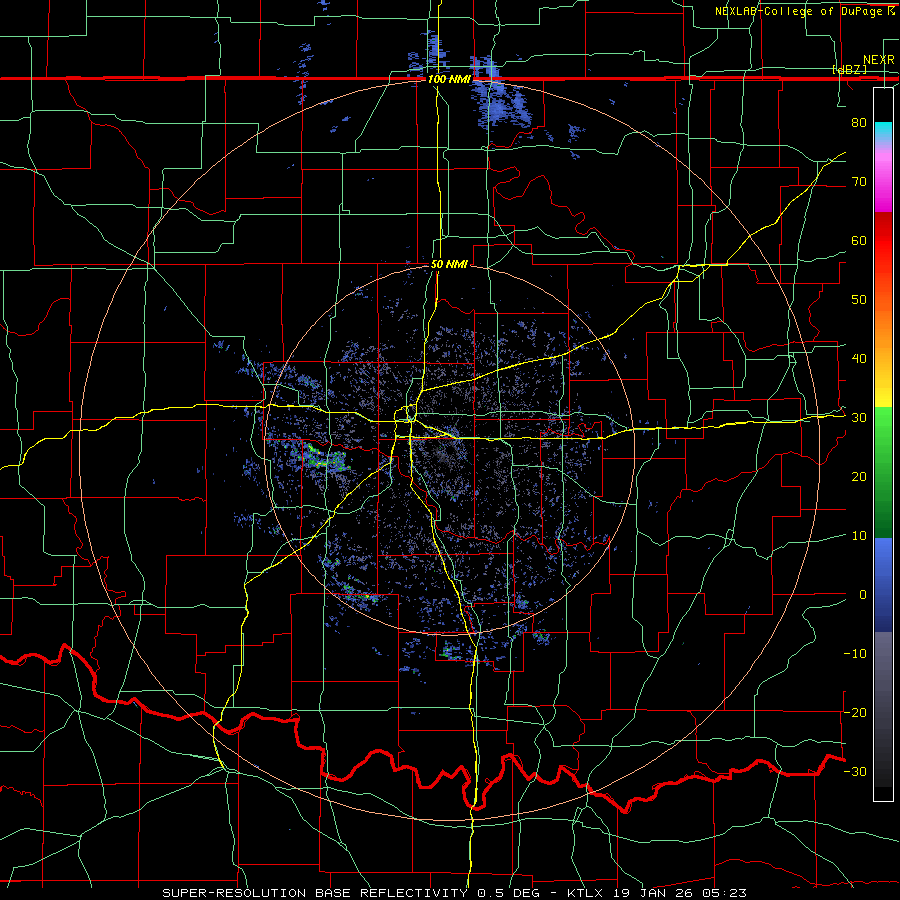
Task: Click the red segment of the color bar
Action: (883, 241)
